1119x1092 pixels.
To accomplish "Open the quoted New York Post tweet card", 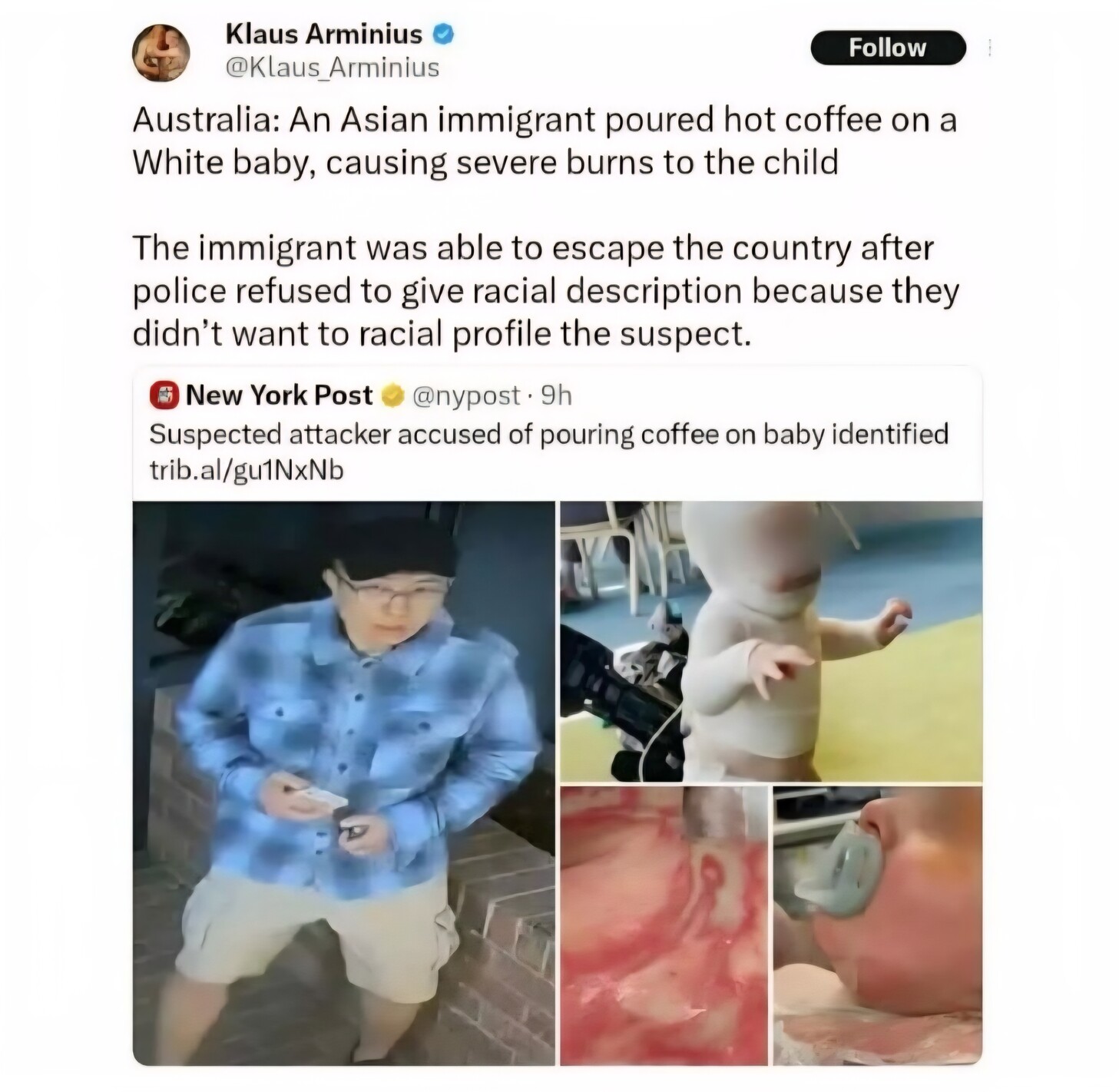I will point(558,716).
